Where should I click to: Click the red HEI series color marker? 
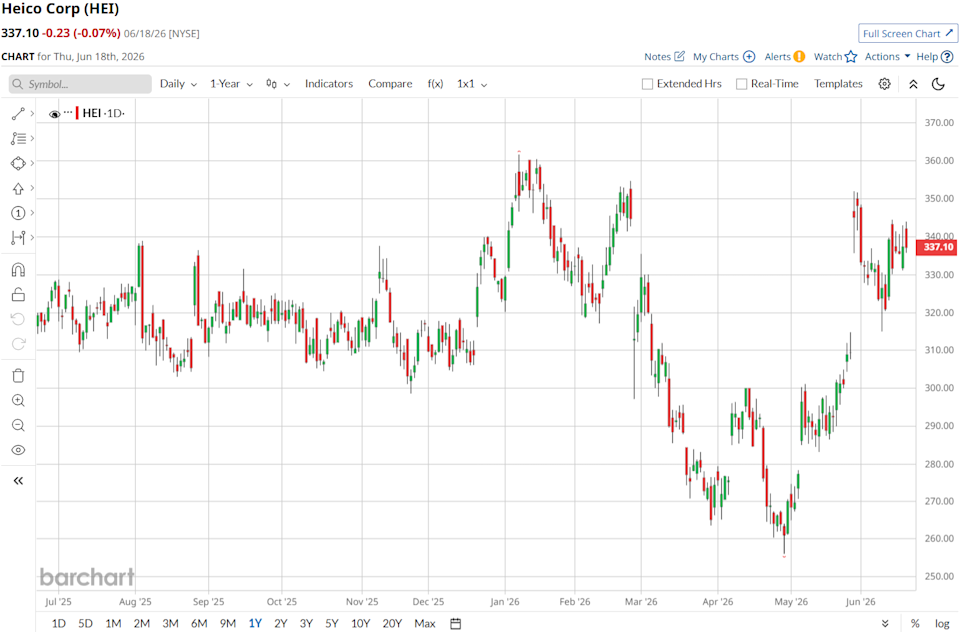pyautogui.click(x=77, y=113)
